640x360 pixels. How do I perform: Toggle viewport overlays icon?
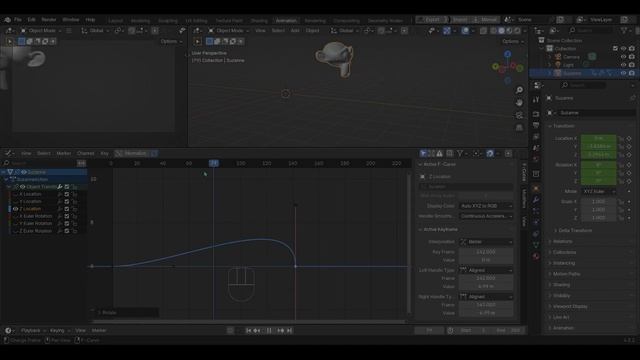pos(465,31)
